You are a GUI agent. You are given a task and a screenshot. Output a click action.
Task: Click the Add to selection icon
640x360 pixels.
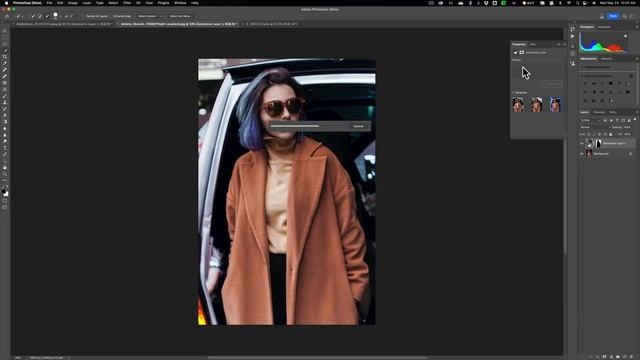(x=40, y=16)
